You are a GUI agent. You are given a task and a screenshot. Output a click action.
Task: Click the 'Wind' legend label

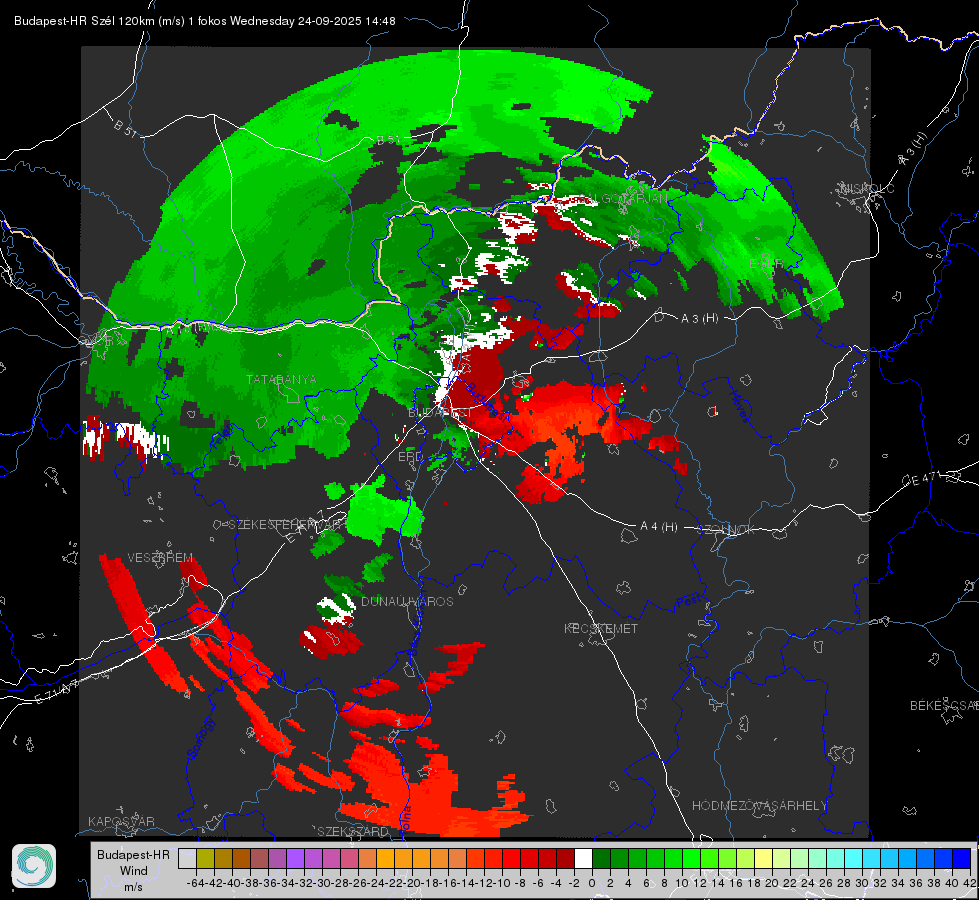(x=134, y=871)
